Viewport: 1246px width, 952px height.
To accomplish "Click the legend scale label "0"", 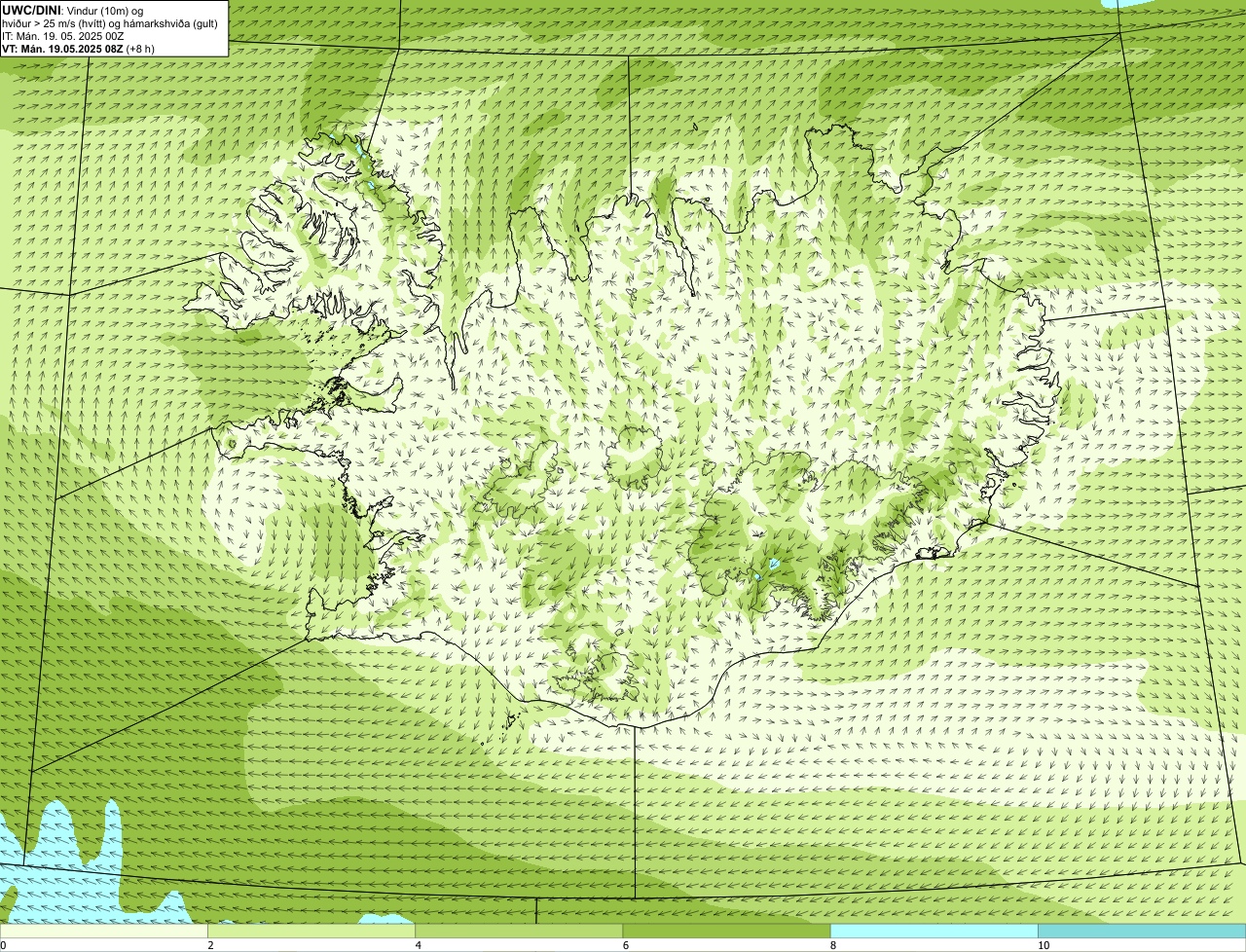I will tap(3, 945).
